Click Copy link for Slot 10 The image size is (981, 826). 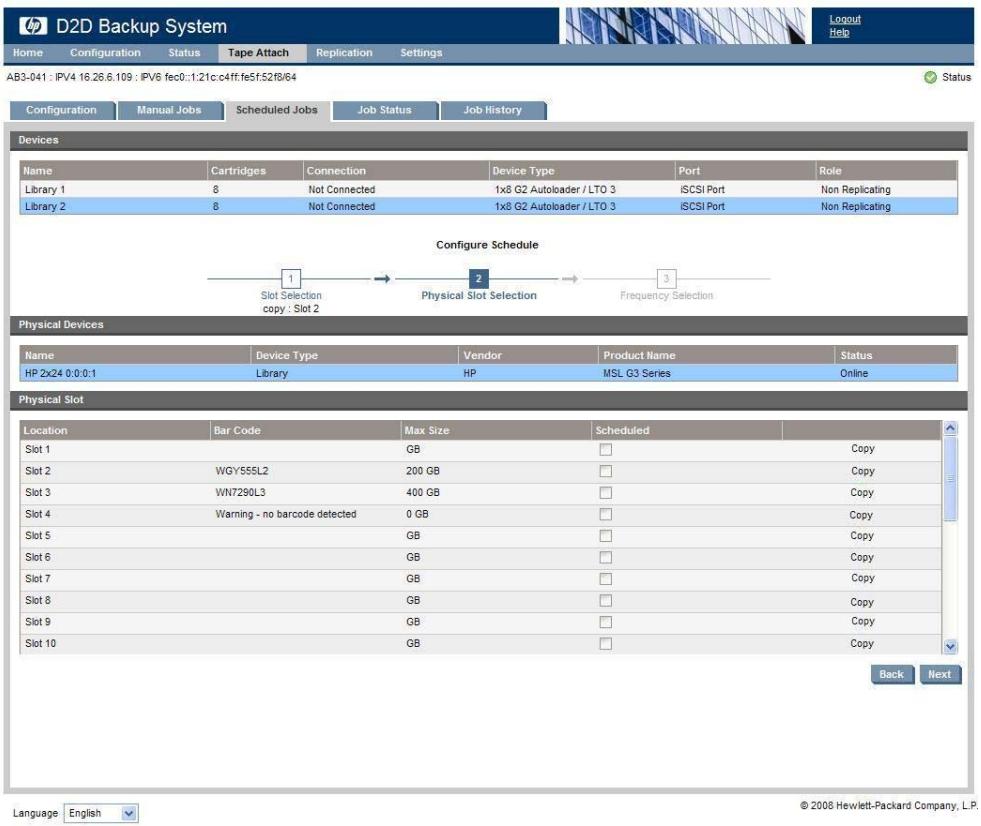(862, 643)
